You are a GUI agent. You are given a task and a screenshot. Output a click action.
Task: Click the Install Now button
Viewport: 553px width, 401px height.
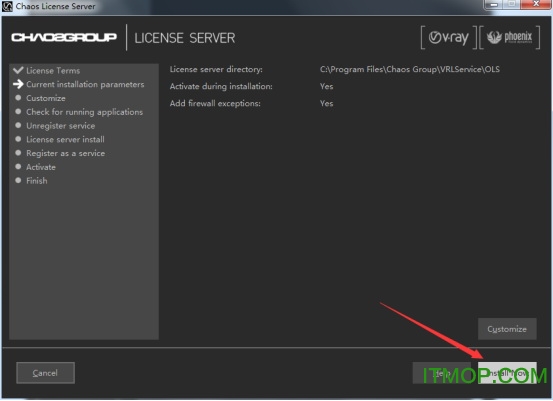pos(507,373)
